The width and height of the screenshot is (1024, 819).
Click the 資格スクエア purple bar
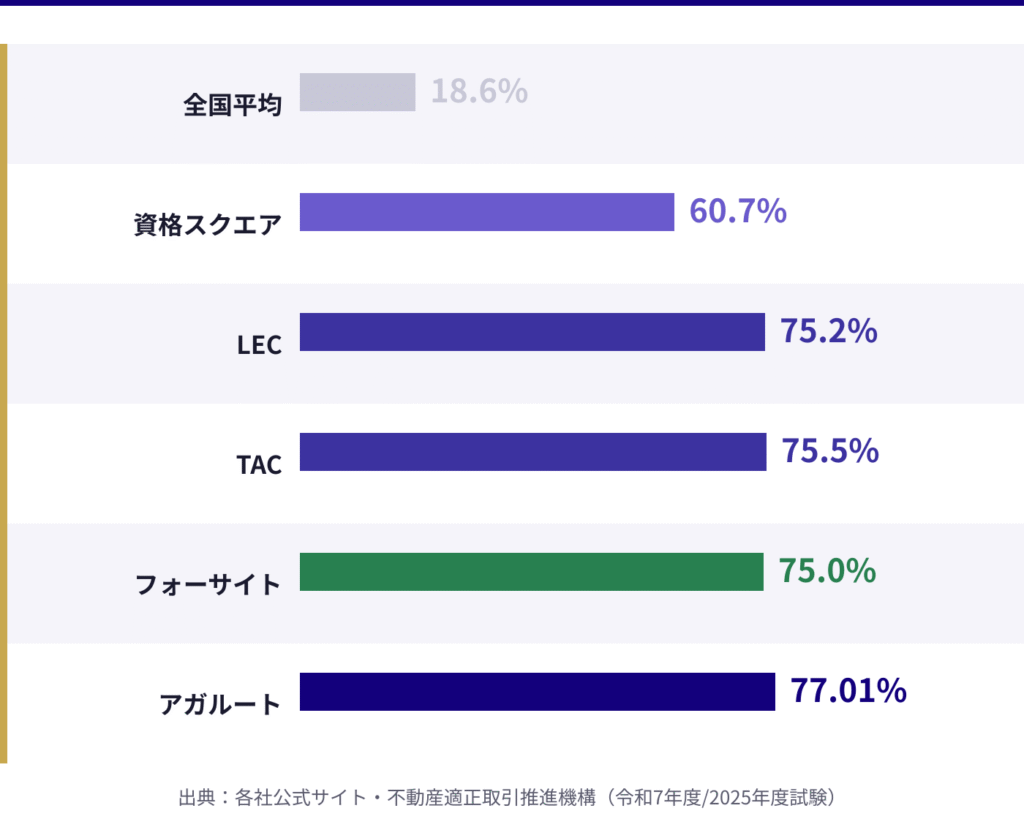(487, 212)
